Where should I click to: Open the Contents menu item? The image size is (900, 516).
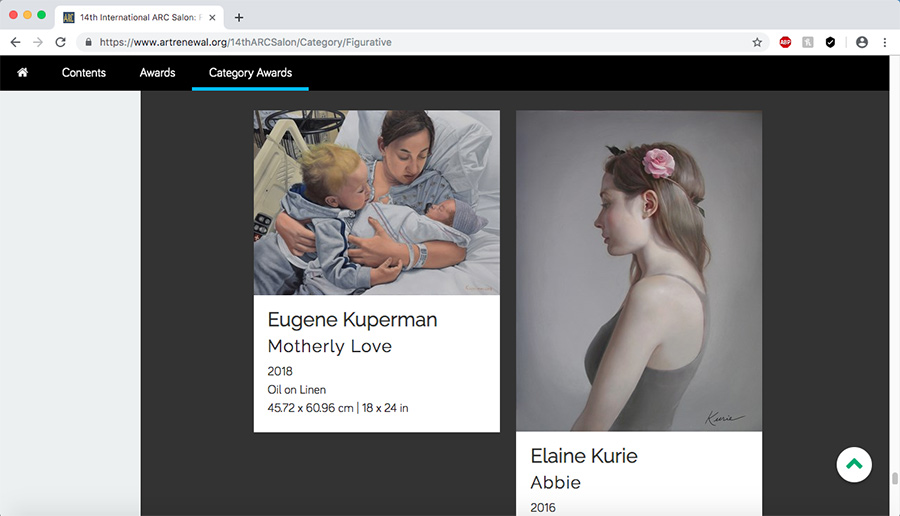(84, 72)
